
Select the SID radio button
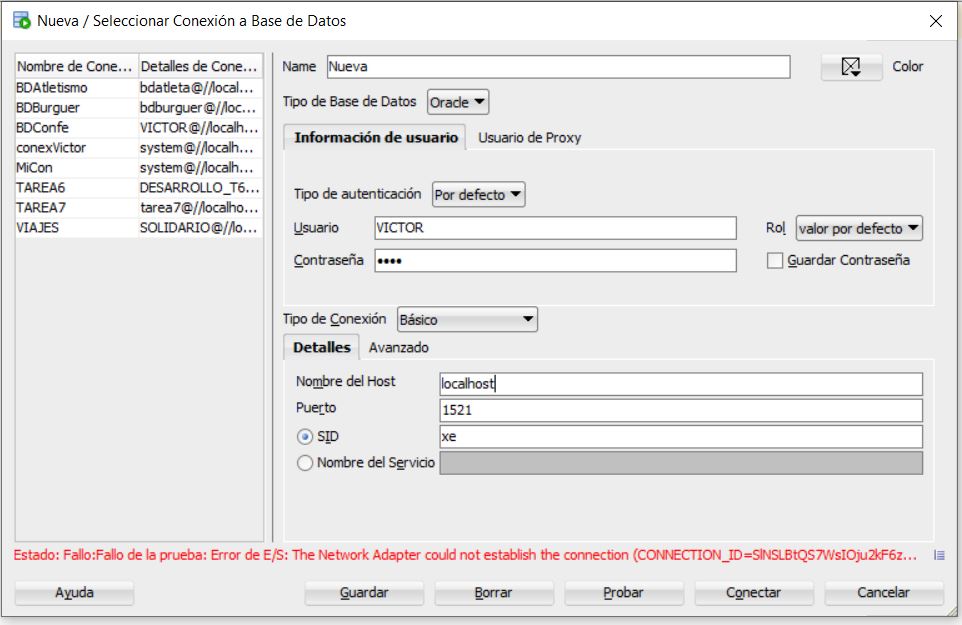click(305, 437)
